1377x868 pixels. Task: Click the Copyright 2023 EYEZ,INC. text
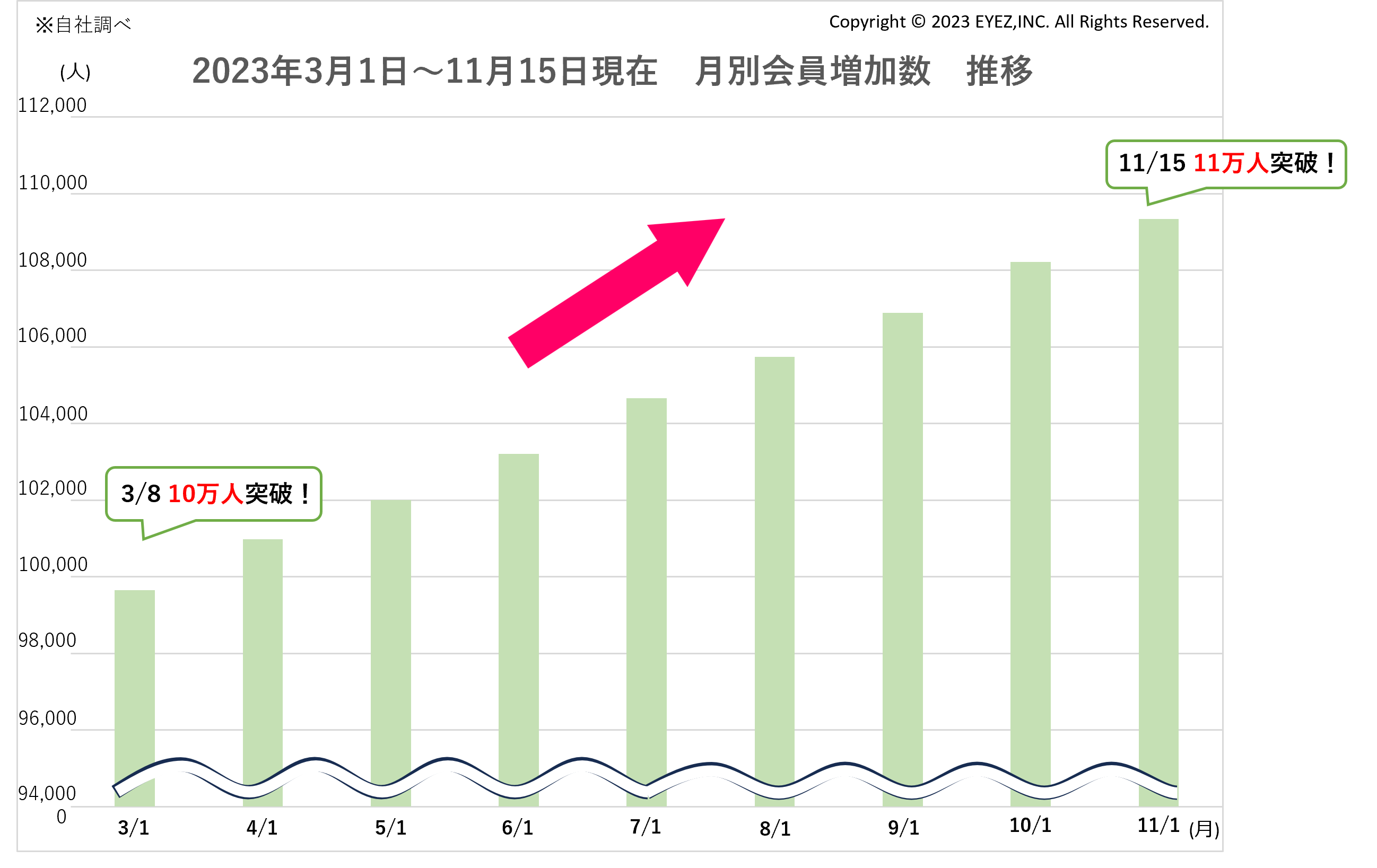(1018, 22)
